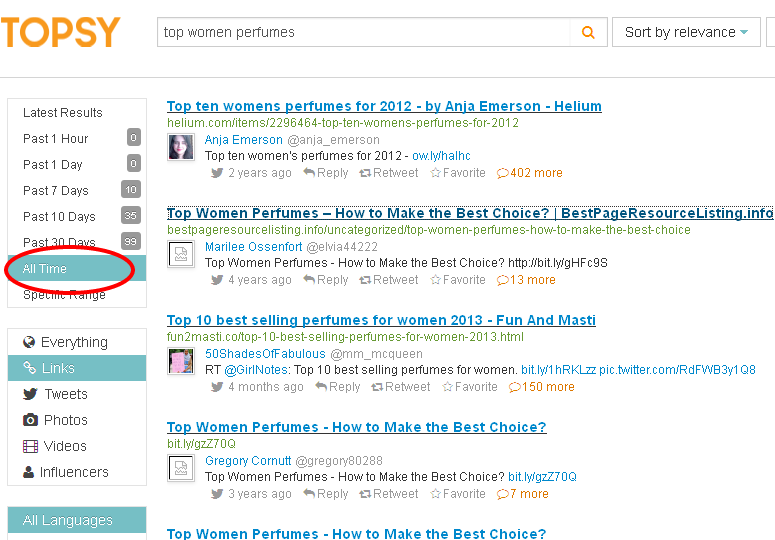Click the Reply arrow on Anja Emerson's tweet

(326, 173)
